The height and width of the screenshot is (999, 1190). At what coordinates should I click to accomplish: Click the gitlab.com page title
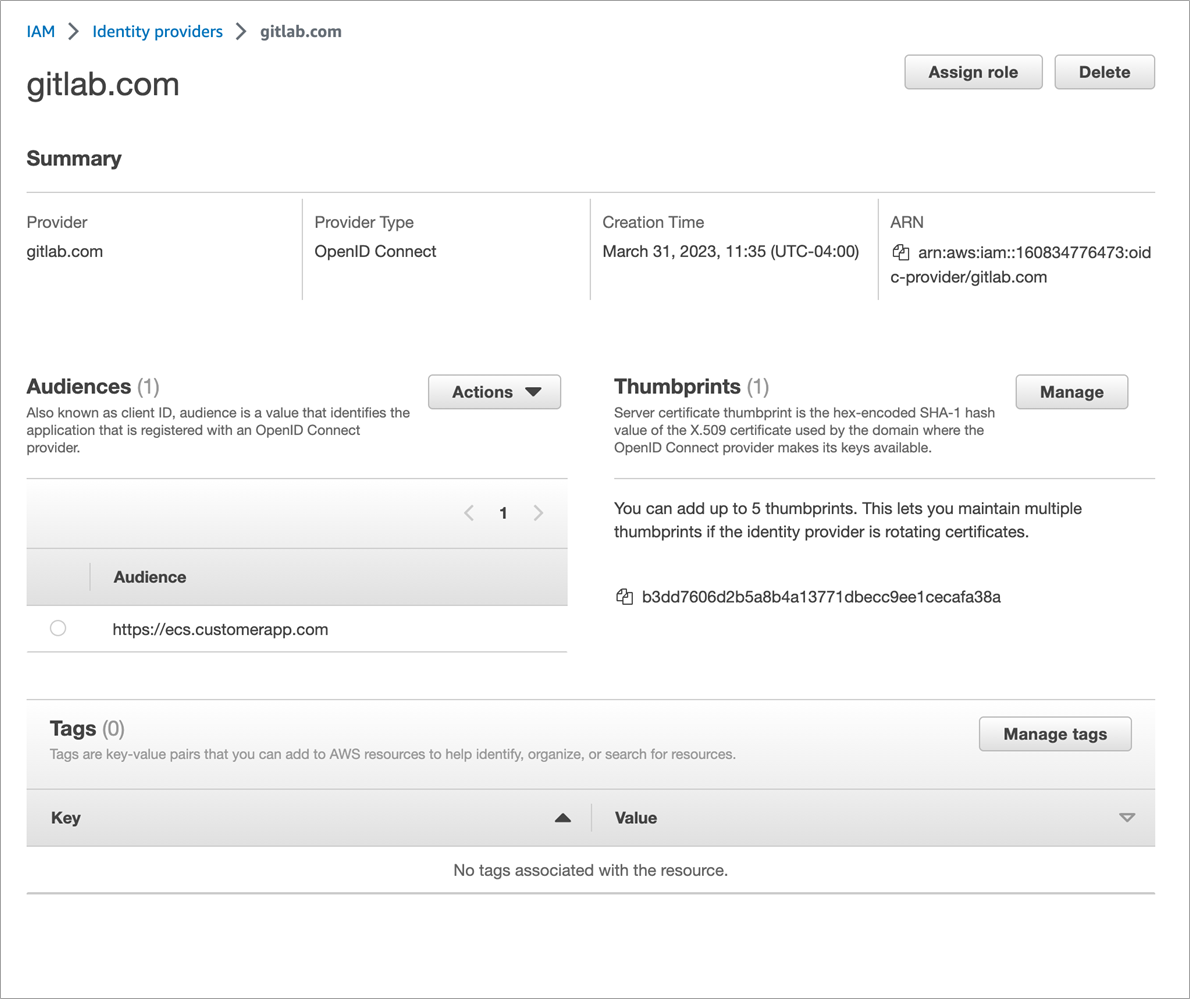(x=103, y=84)
